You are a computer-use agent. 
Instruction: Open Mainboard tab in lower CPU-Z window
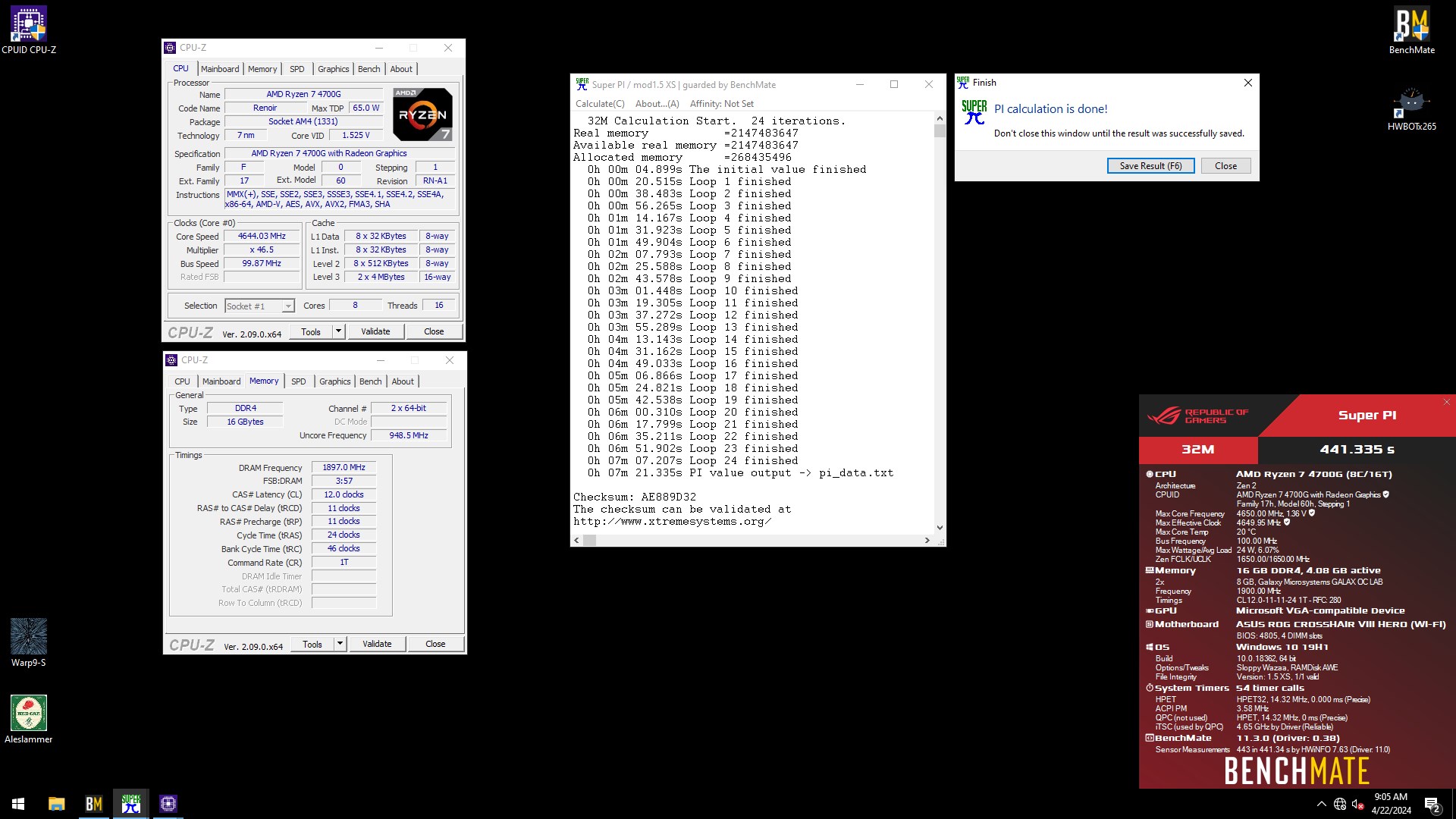click(x=221, y=381)
